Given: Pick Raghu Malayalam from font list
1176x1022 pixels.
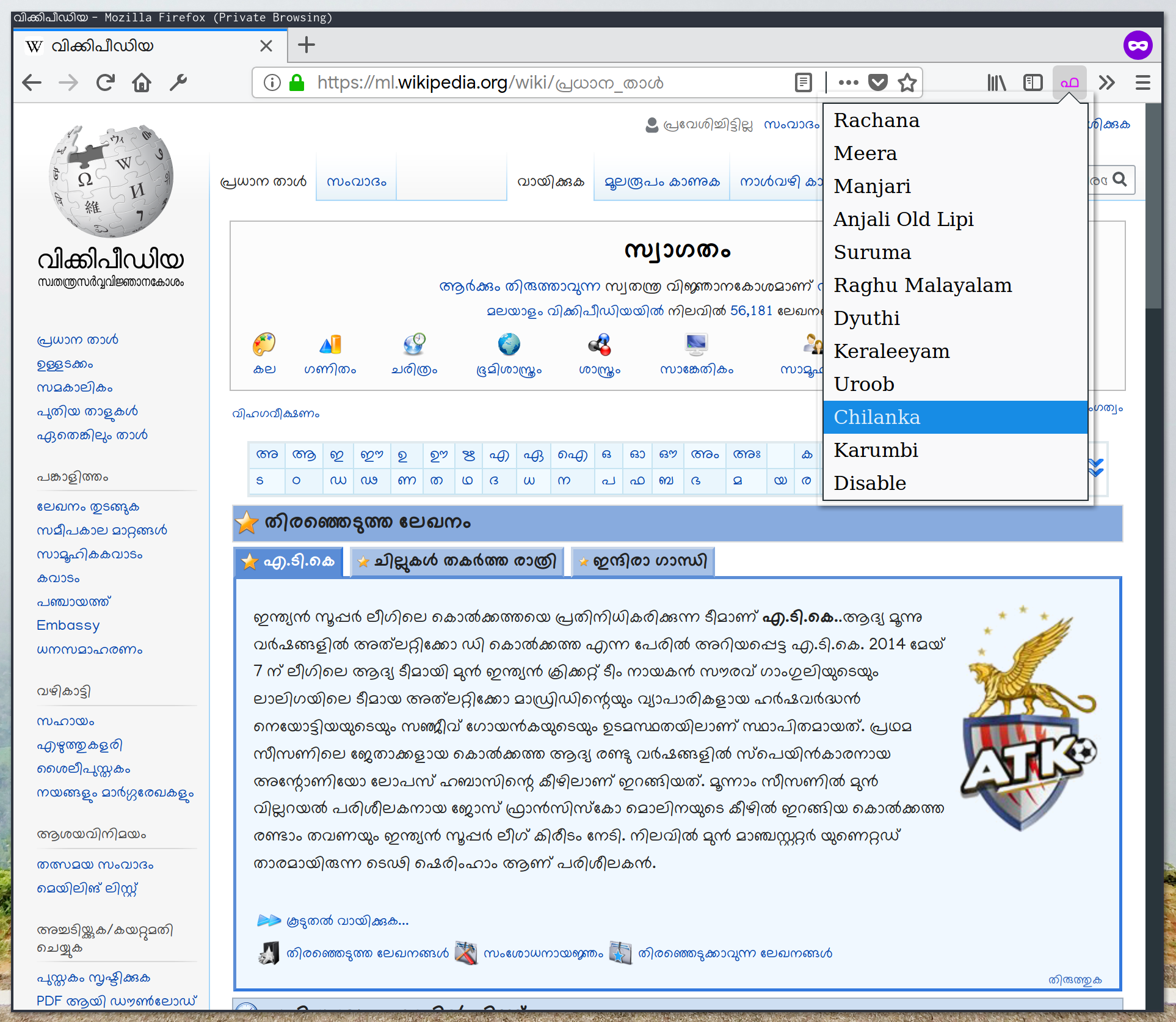Looking at the screenshot, I should click(x=956, y=285).
